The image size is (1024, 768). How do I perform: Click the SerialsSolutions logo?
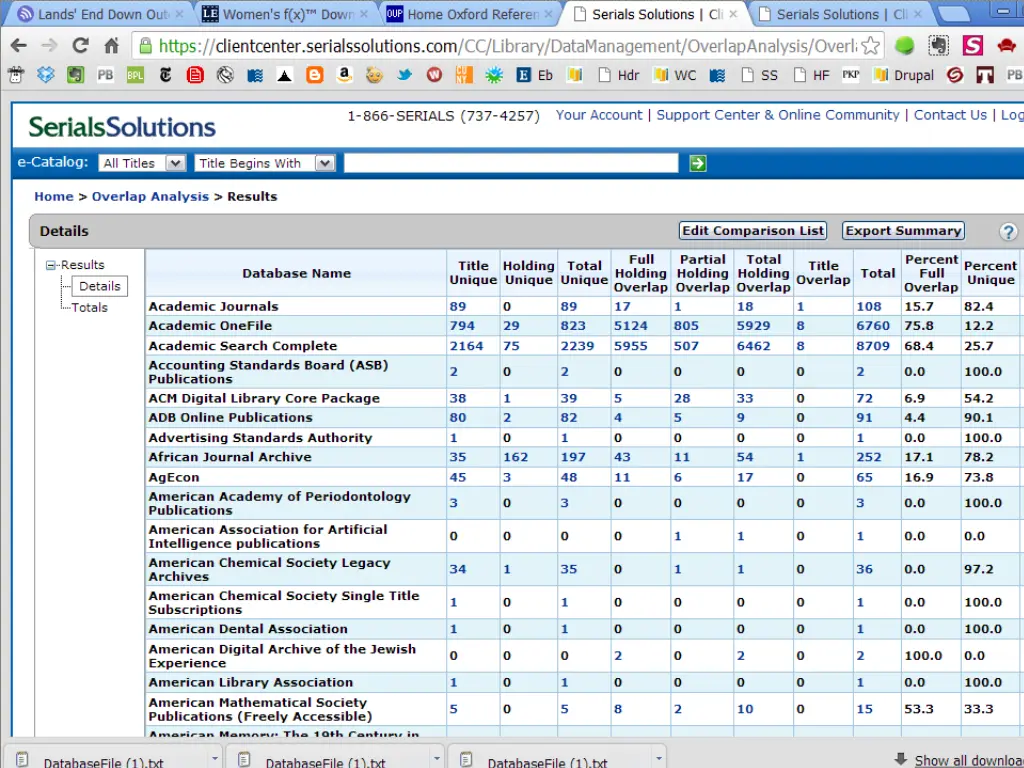(121, 127)
